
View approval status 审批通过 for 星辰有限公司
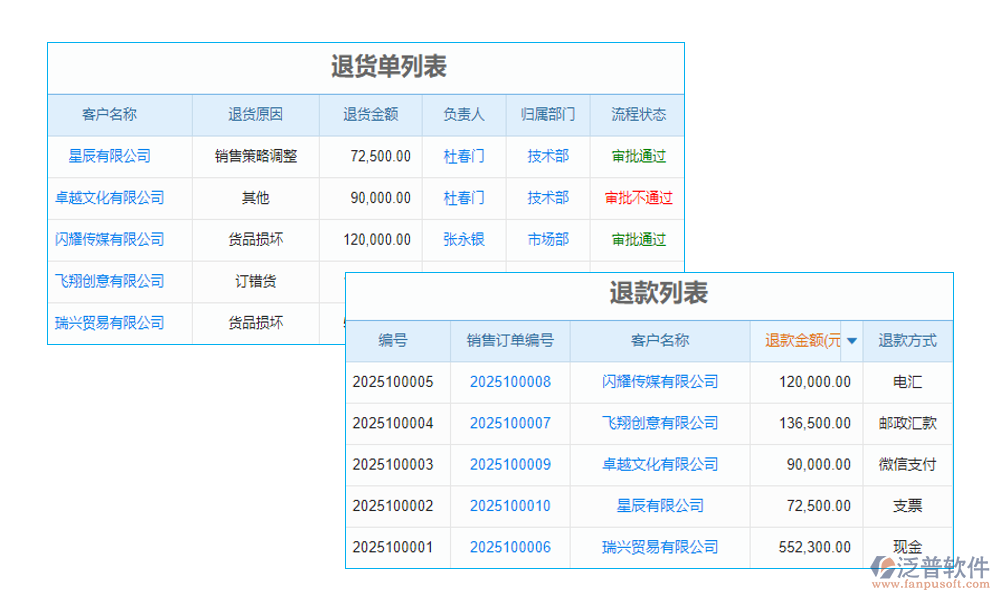pyautogui.click(x=637, y=156)
